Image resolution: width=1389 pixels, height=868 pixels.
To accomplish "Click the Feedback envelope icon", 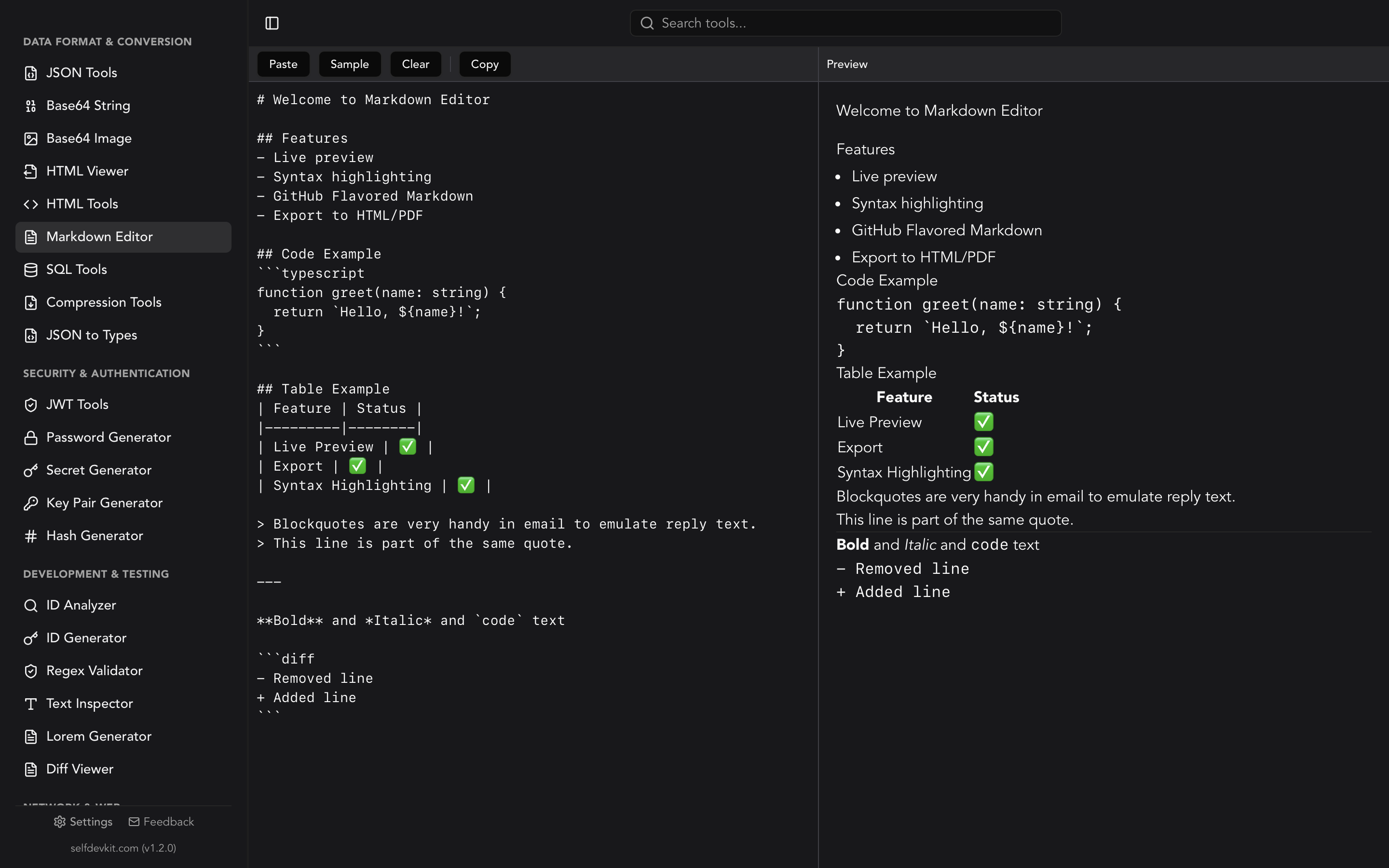I will tap(134, 822).
